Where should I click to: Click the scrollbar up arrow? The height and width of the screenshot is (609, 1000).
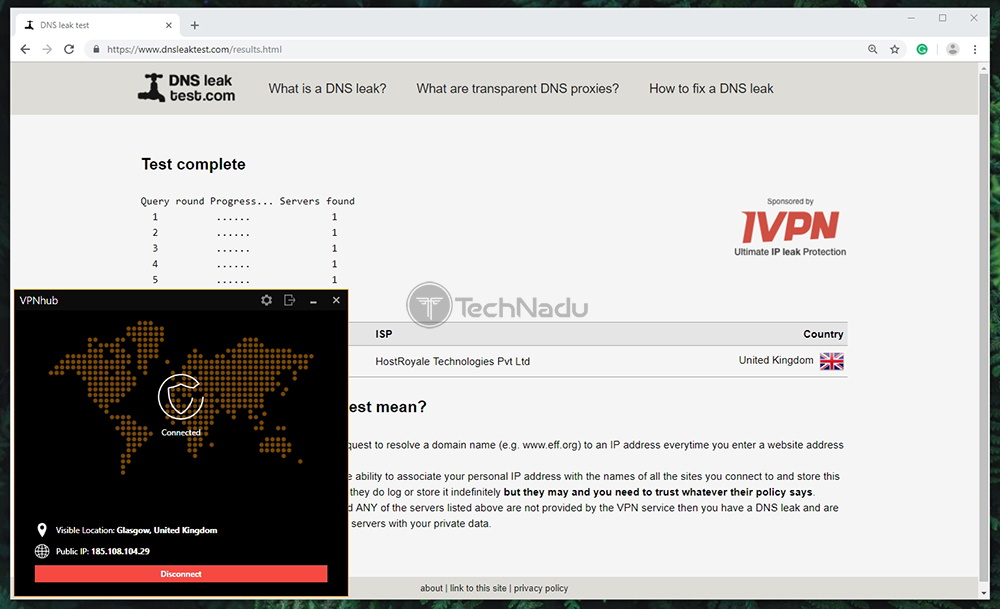[x=984, y=68]
